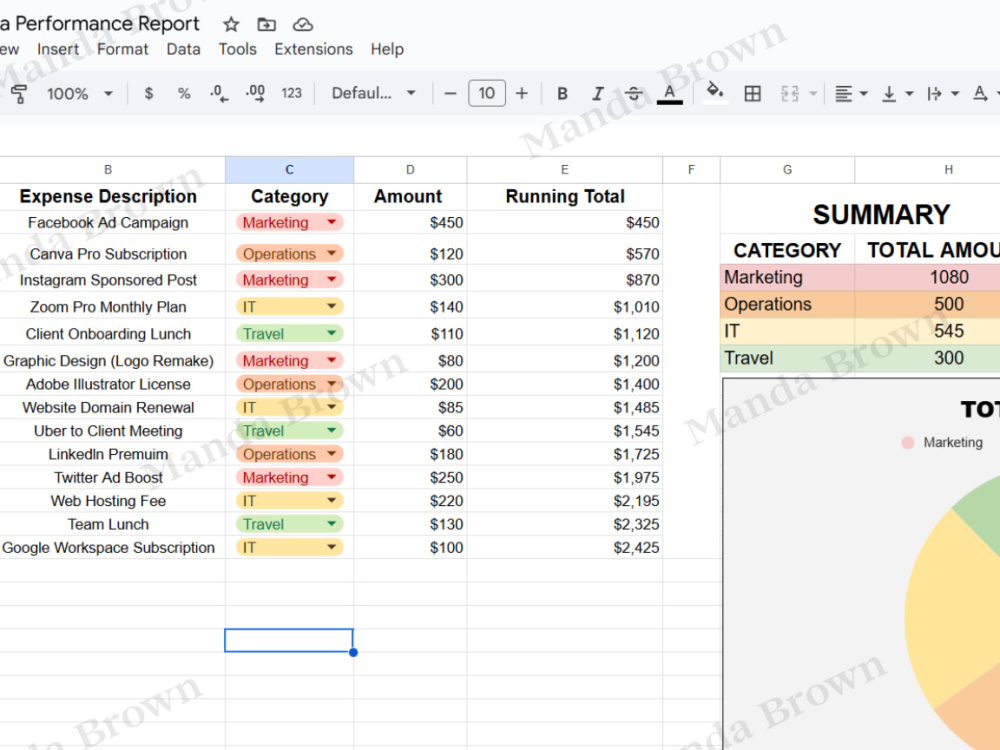Star the document with the star icon
1000x750 pixels.
(x=231, y=25)
